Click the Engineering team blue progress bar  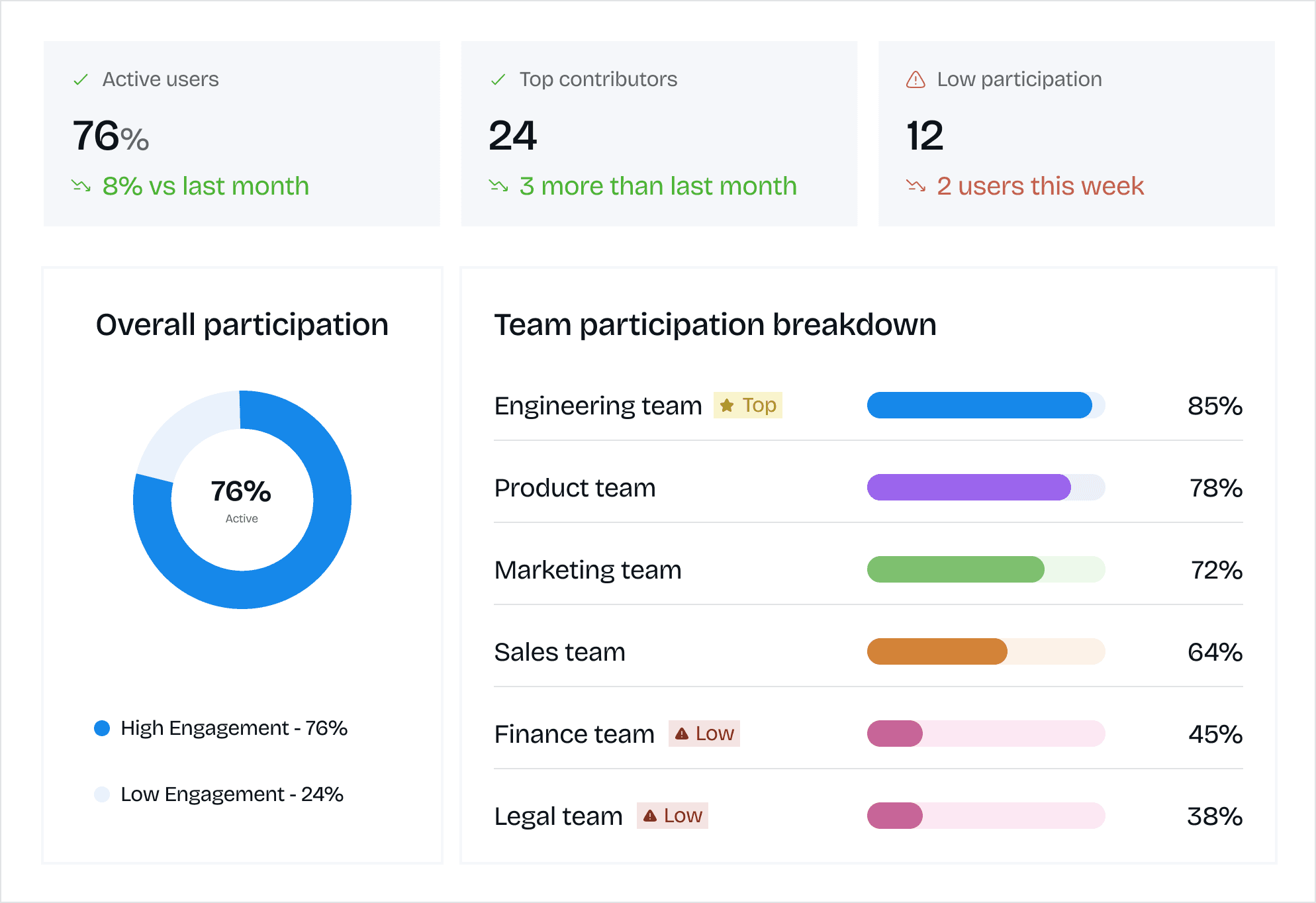(x=979, y=405)
